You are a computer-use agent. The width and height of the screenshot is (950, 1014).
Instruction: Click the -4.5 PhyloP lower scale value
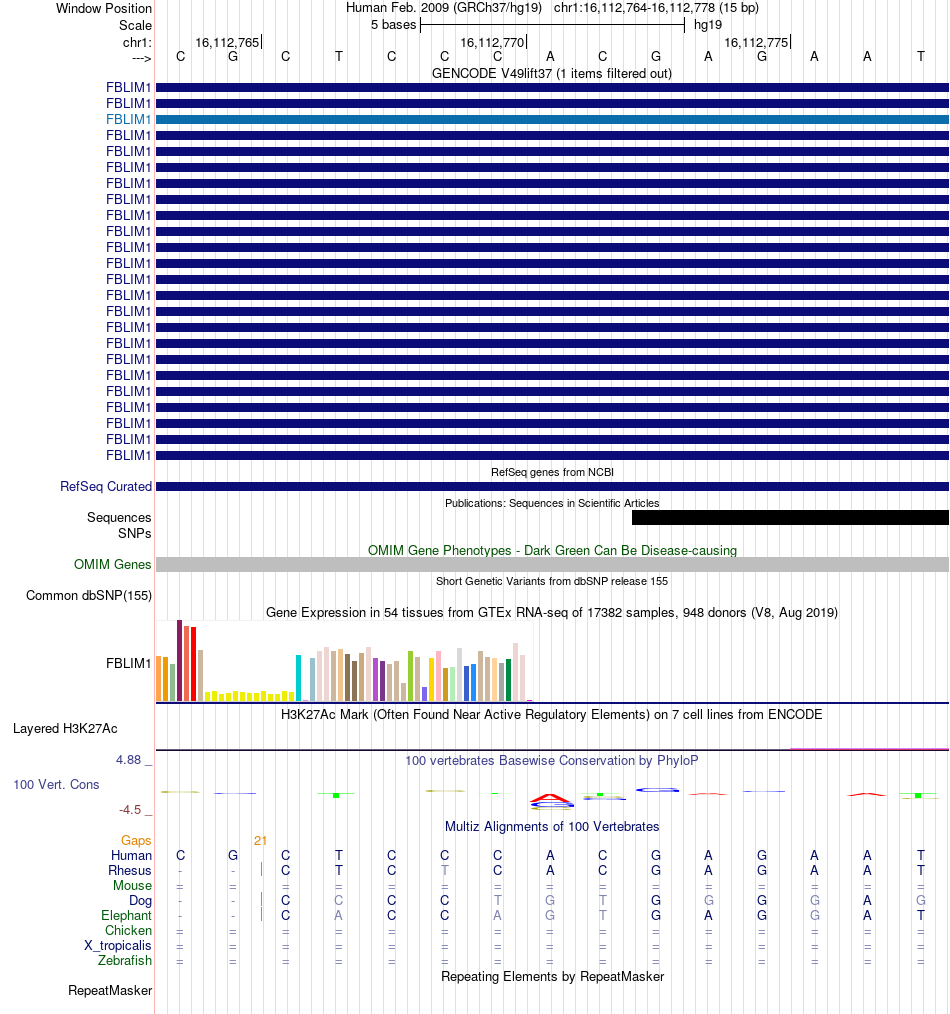click(x=129, y=810)
